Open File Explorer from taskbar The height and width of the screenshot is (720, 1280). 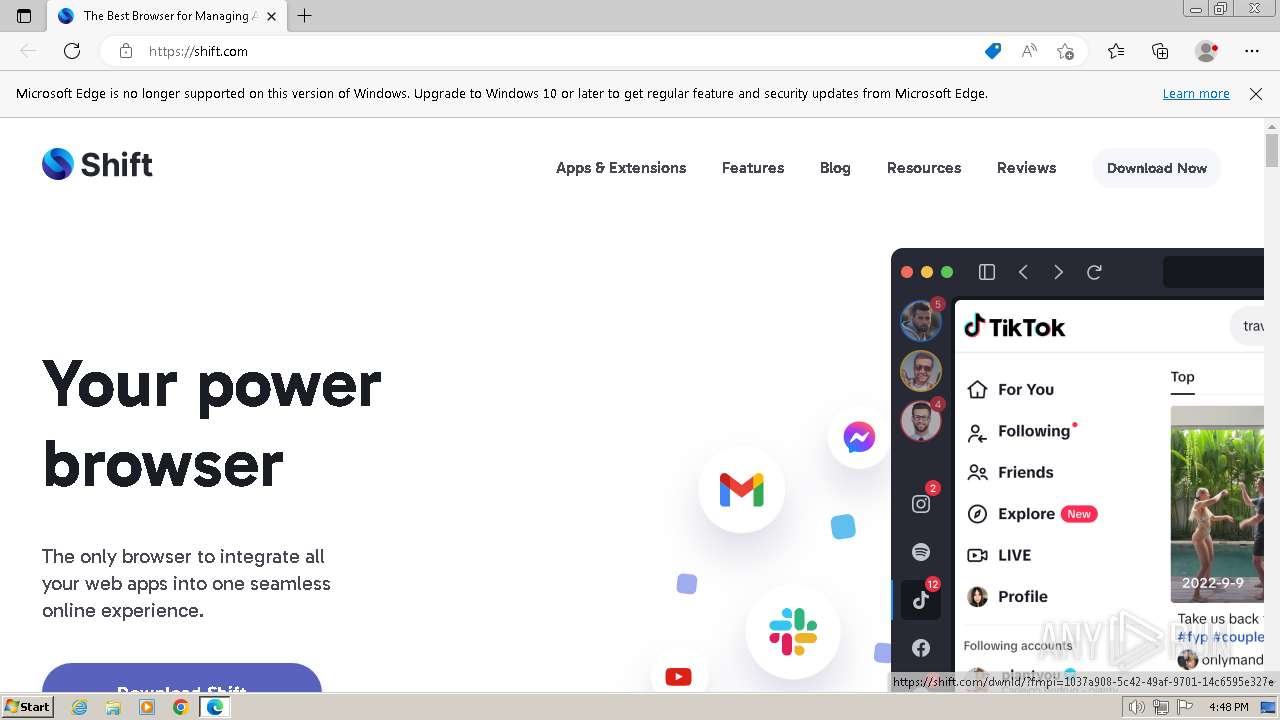pos(113,707)
